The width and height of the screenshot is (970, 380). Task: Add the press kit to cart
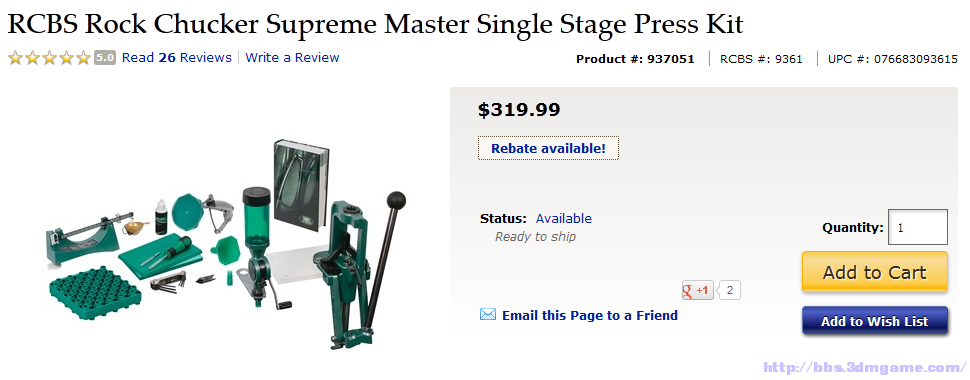click(x=875, y=272)
